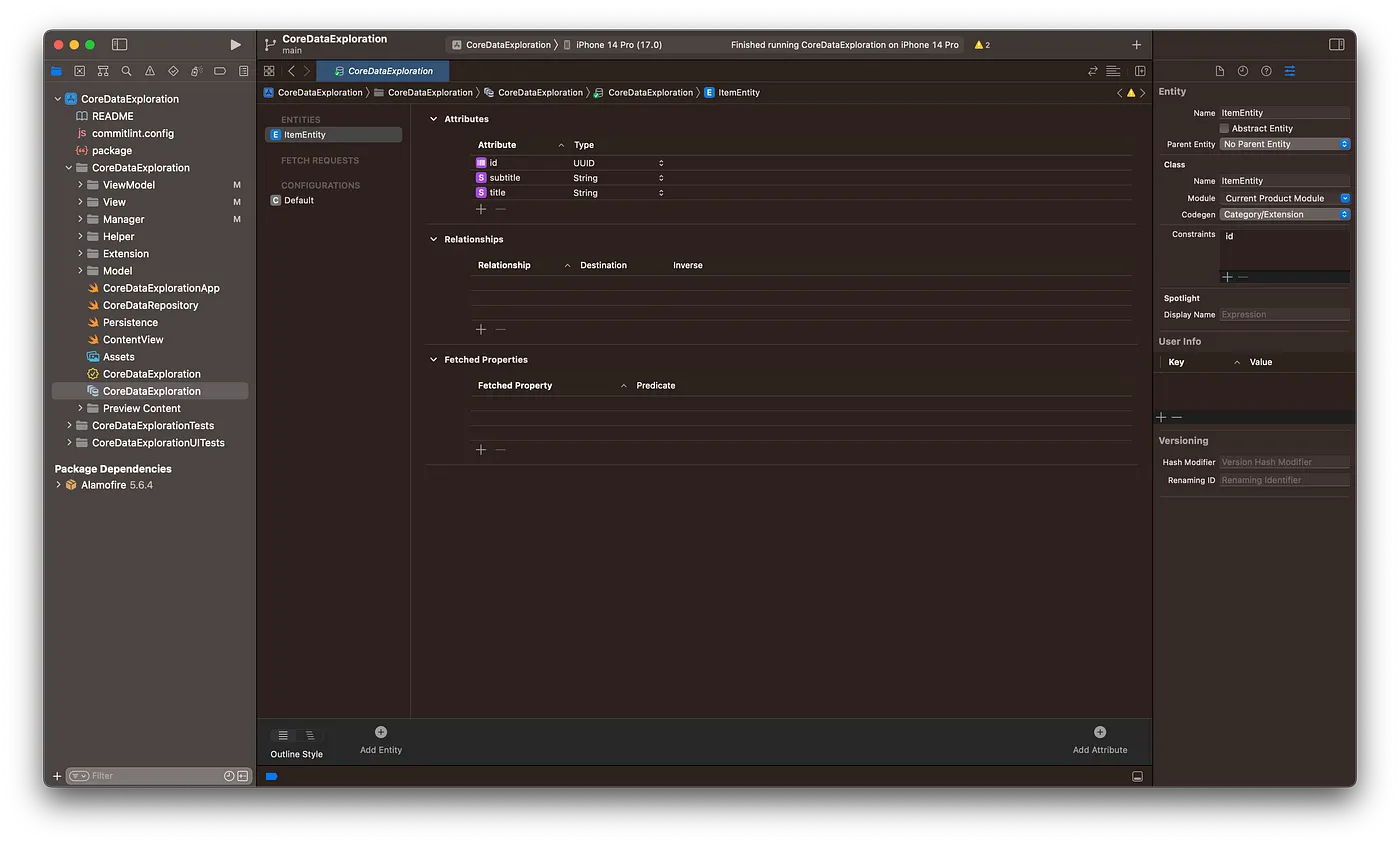Select the project navigator folder icon

pos(56,71)
